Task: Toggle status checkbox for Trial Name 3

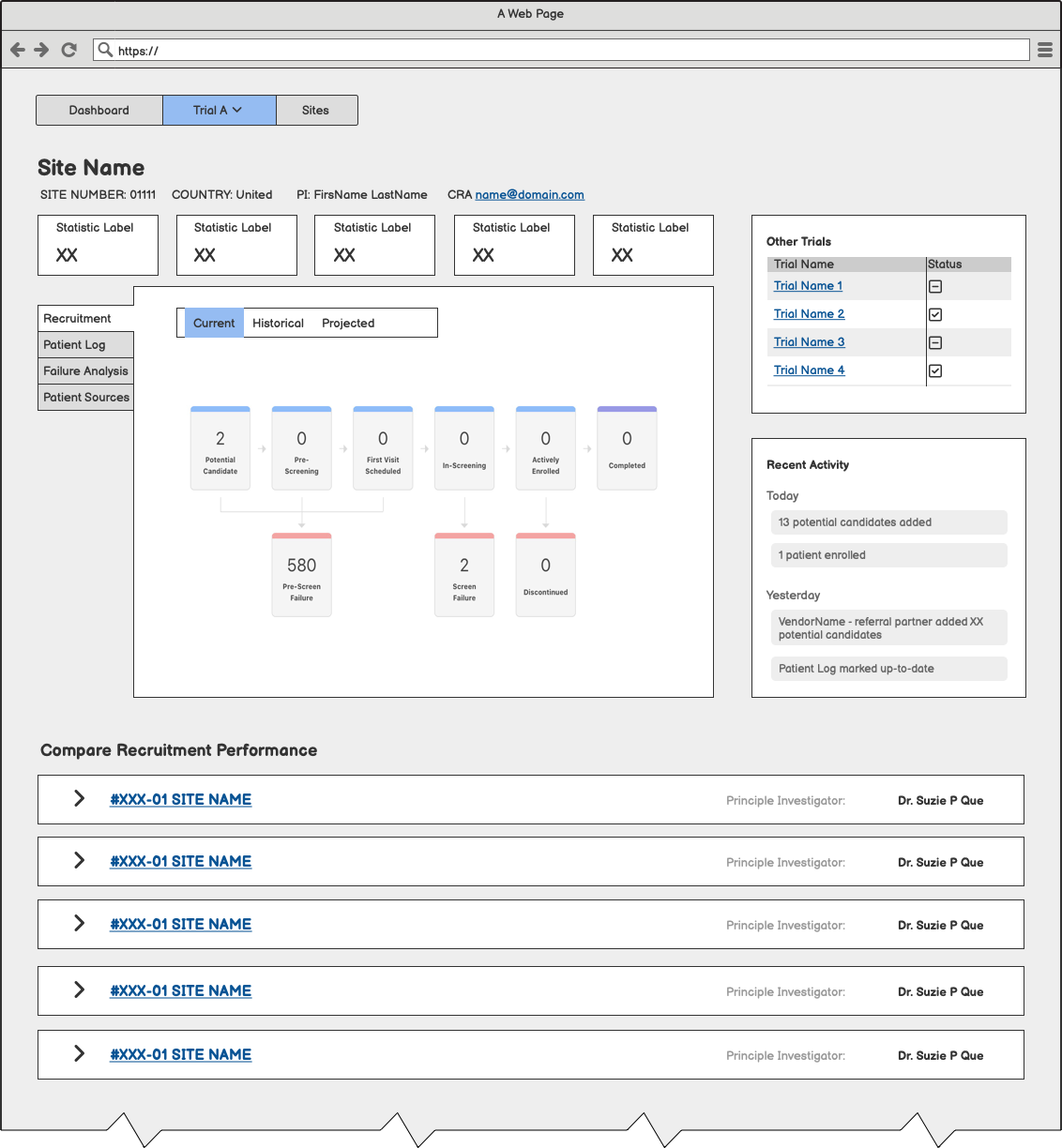Action: tap(935, 343)
